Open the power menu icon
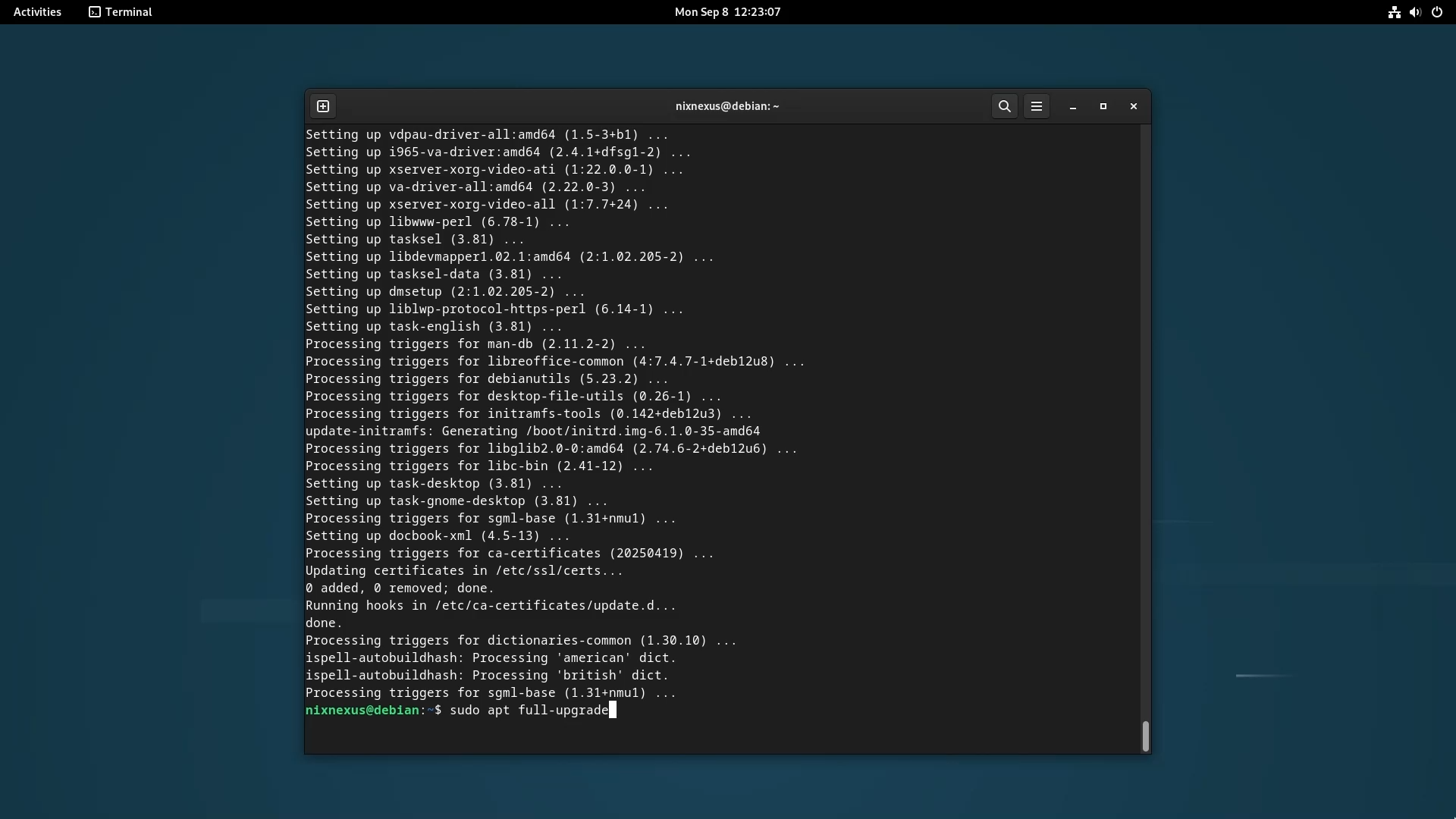The height and width of the screenshot is (819, 1456). [1437, 12]
